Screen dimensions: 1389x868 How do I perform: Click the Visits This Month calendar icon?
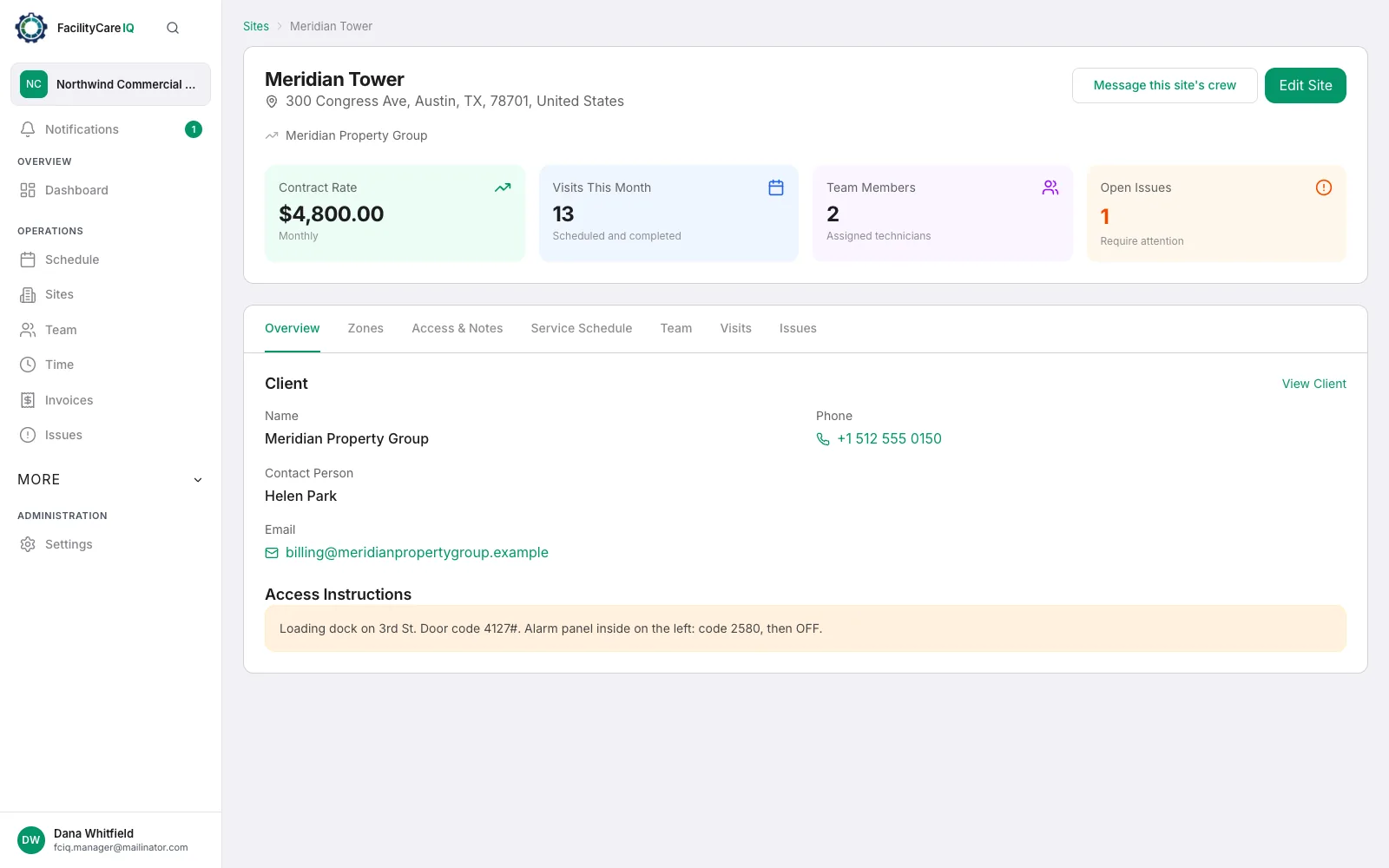click(x=776, y=187)
